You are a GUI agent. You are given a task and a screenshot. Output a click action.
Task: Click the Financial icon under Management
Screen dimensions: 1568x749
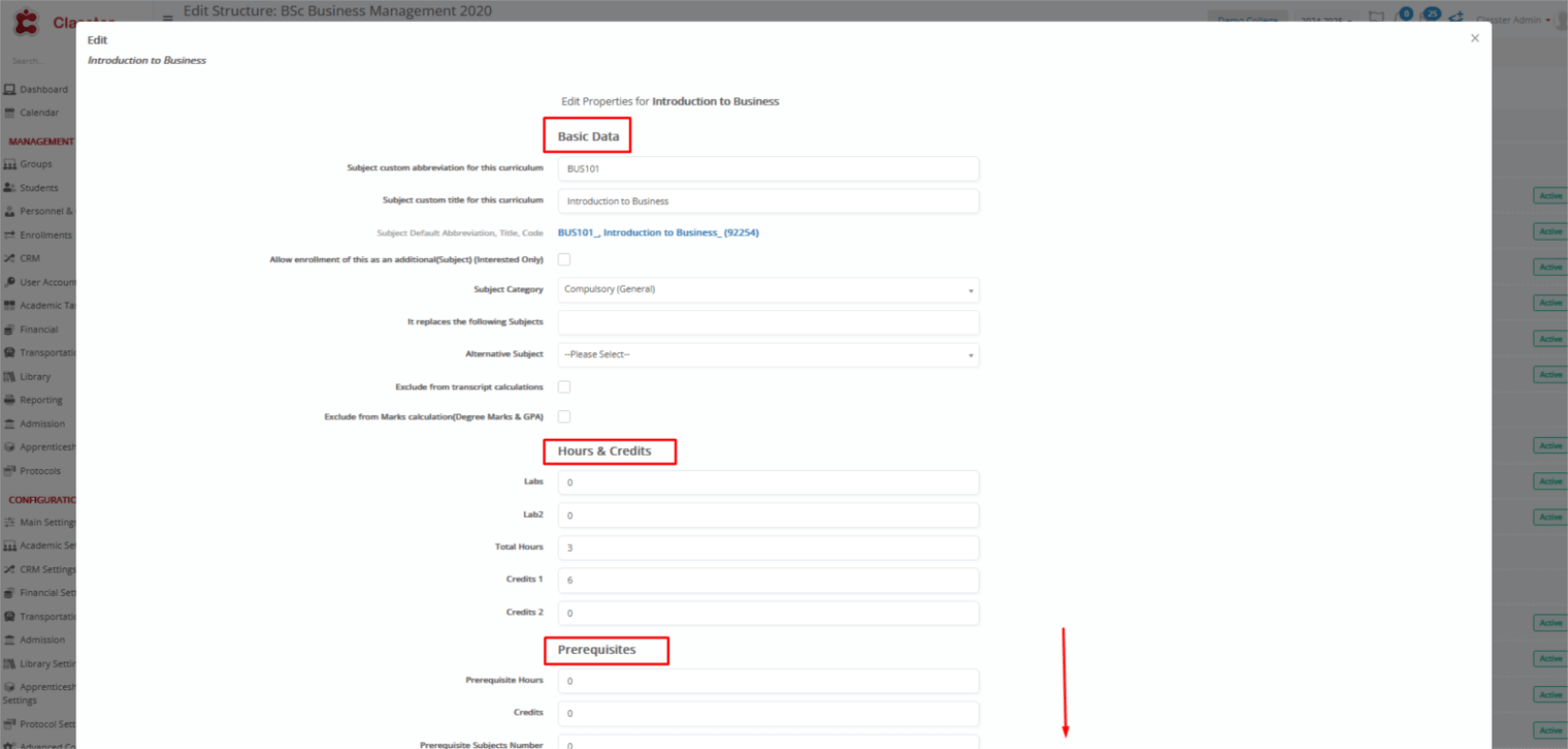point(10,329)
